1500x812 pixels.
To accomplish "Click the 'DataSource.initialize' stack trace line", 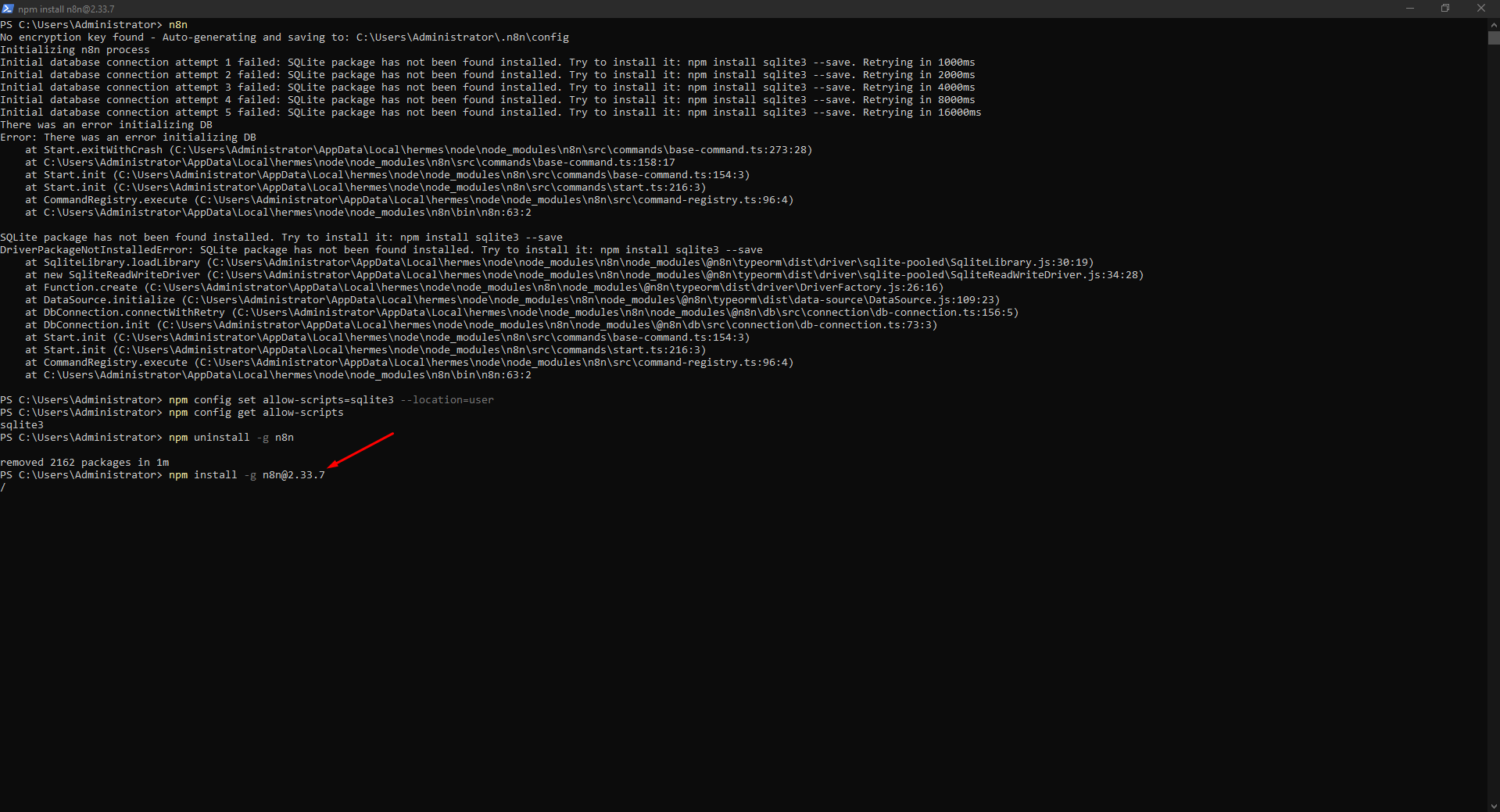I will (x=513, y=300).
